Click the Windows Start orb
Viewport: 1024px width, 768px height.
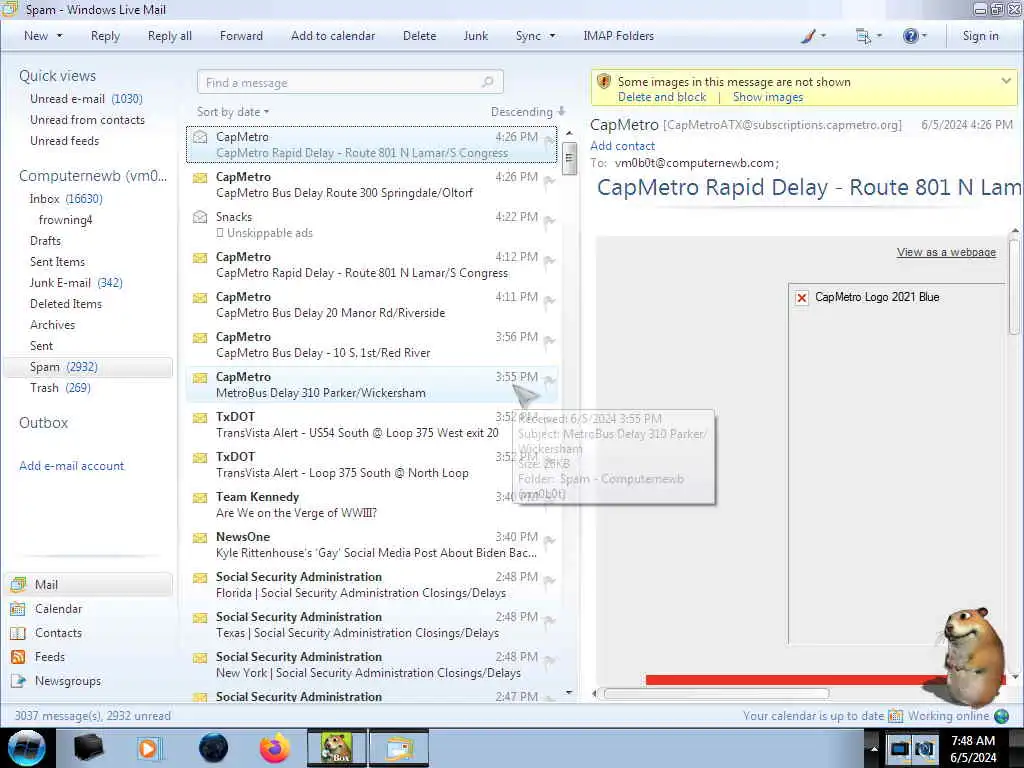point(27,748)
